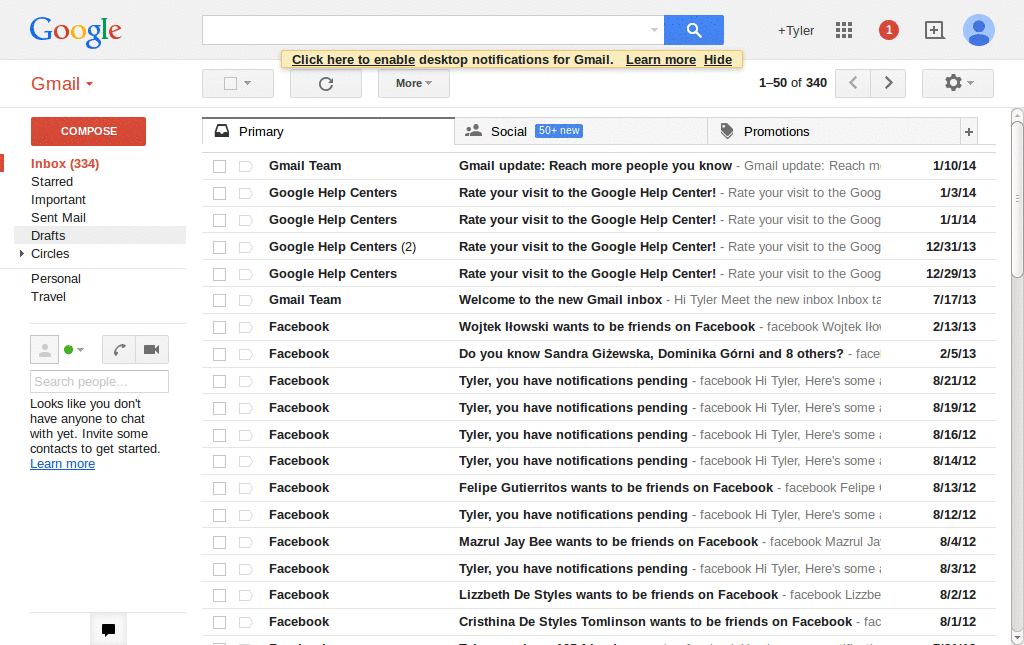Tick the Facebook 8/21/12 notifications message
This screenshot has width=1024, height=645.
pos(219,381)
